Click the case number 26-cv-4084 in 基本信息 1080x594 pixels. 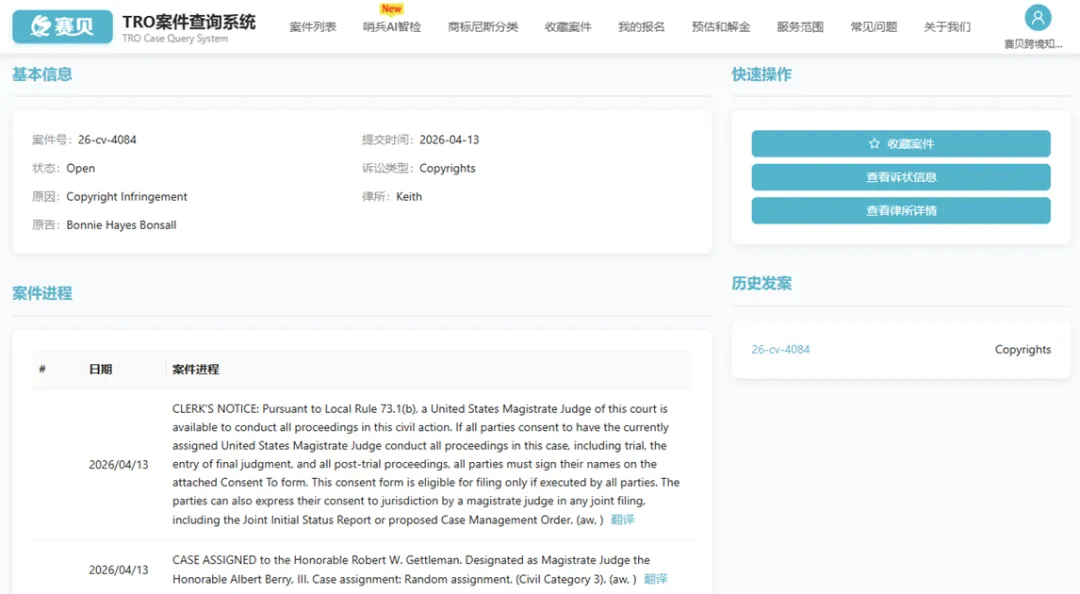tap(107, 139)
